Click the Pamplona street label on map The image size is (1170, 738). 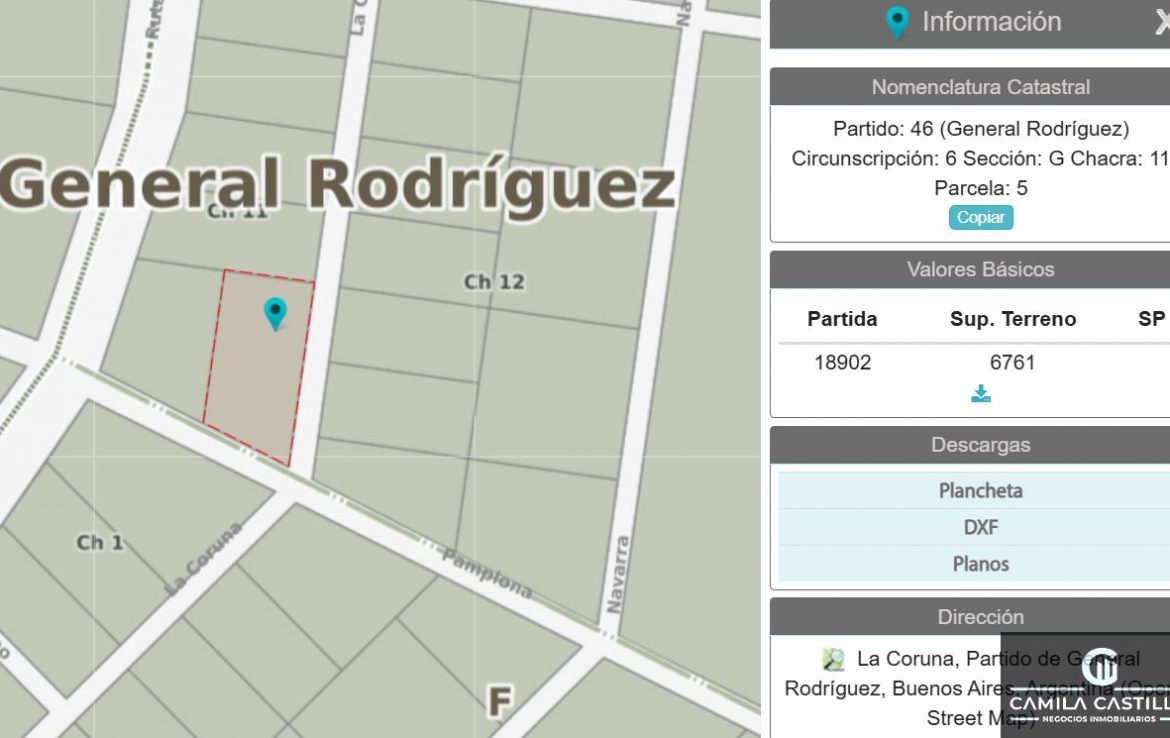point(487,575)
